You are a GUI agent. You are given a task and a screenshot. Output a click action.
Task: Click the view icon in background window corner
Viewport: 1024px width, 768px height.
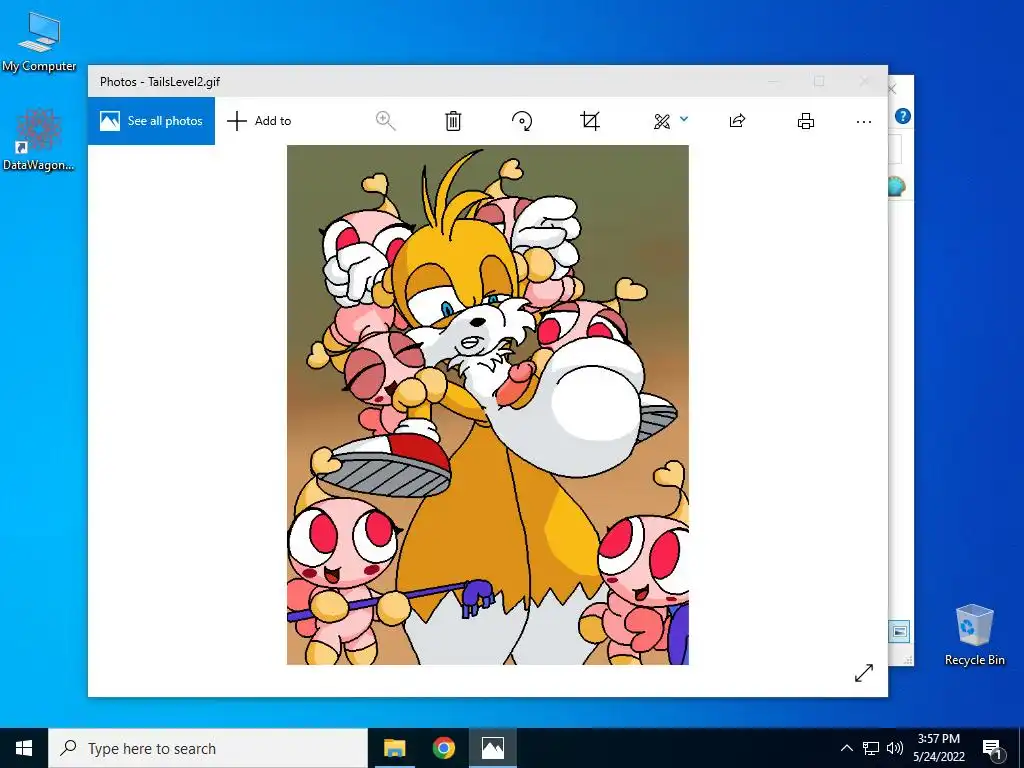(x=899, y=632)
